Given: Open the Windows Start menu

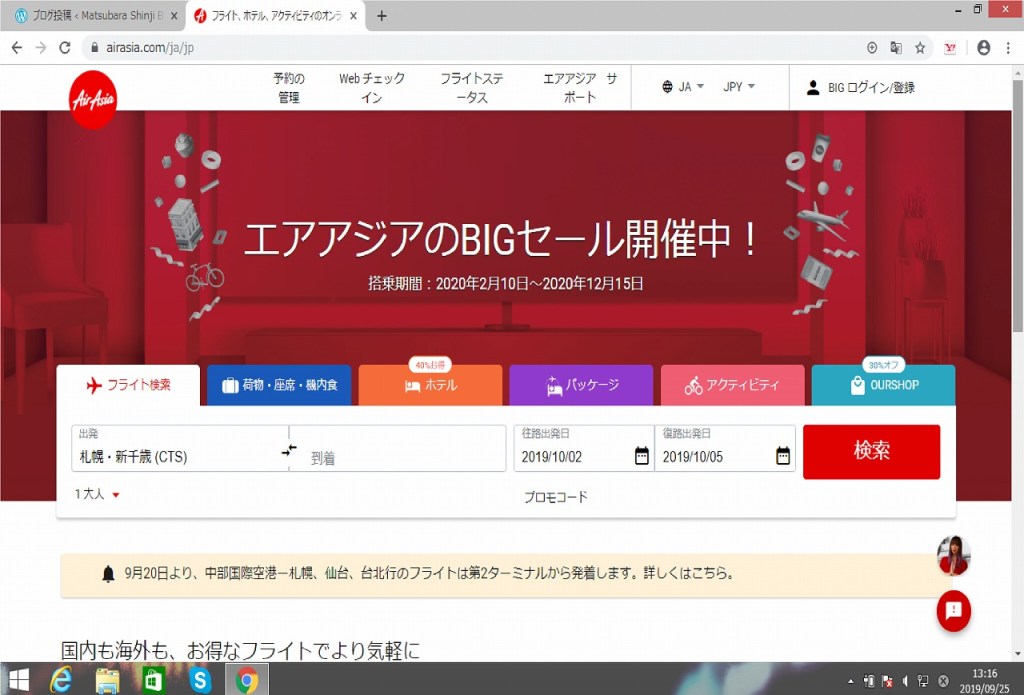Looking at the screenshot, I should point(18,680).
